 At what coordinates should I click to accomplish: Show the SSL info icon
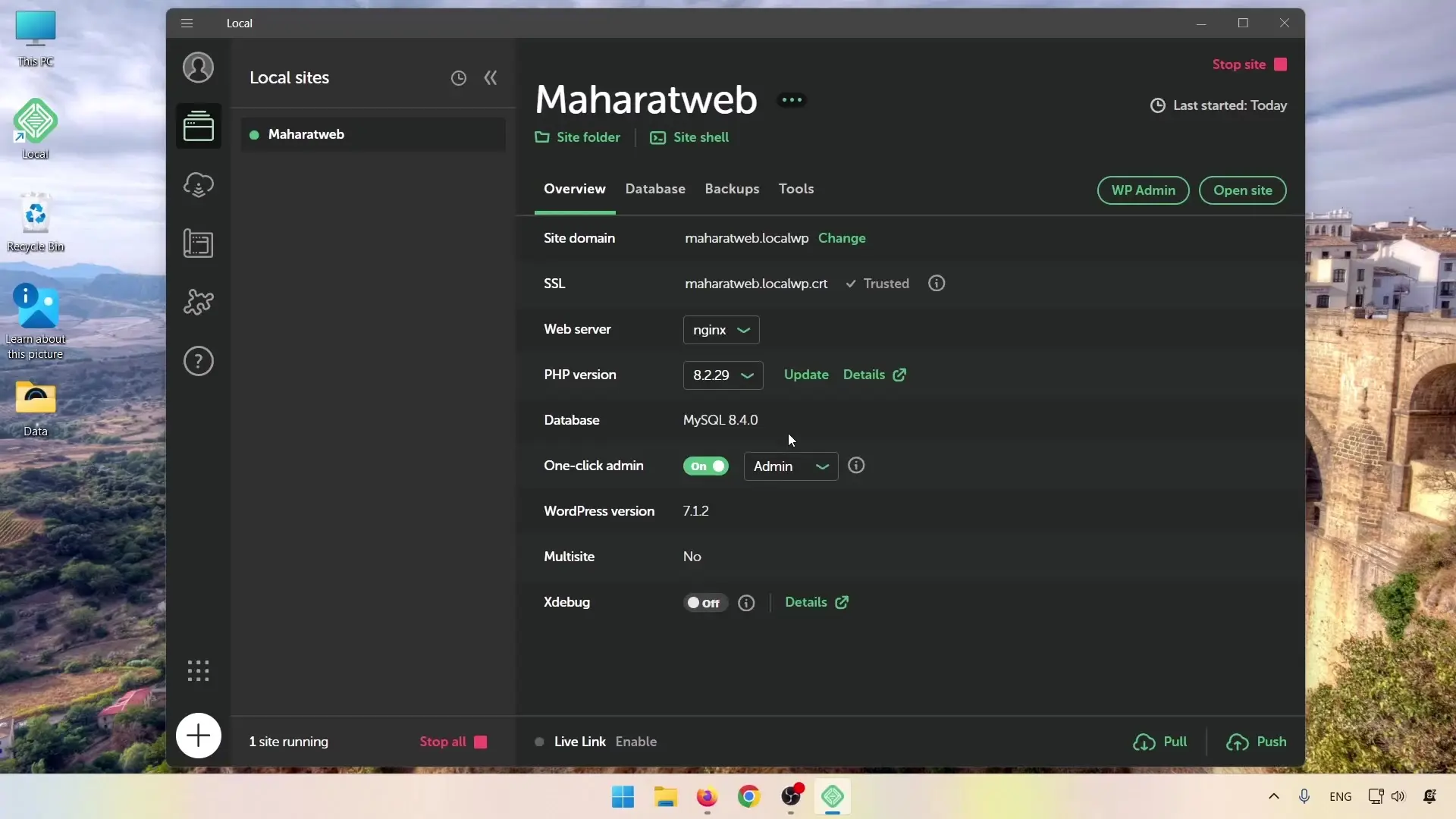pos(937,283)
